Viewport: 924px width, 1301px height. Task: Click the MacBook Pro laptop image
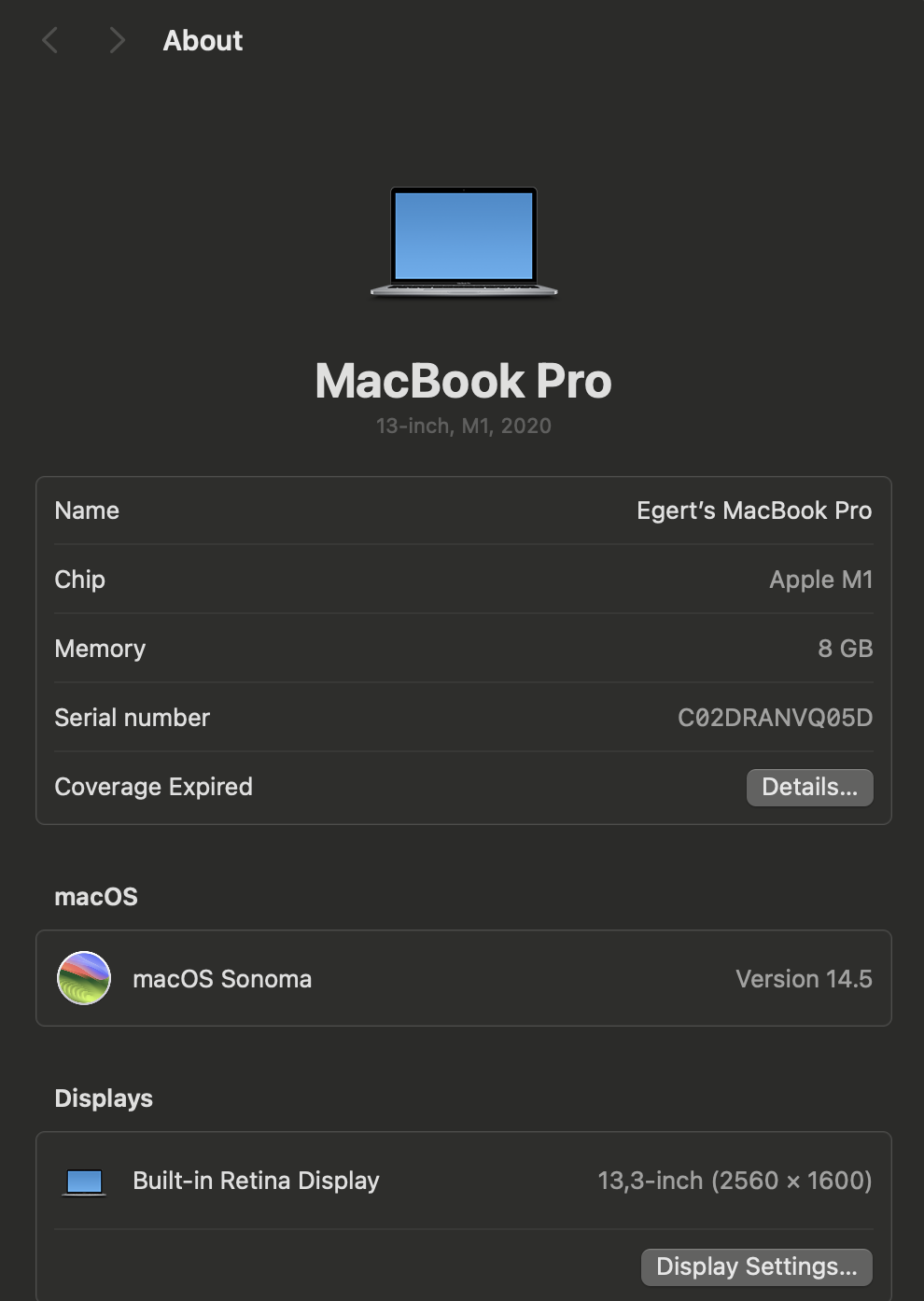coord(464,242)
